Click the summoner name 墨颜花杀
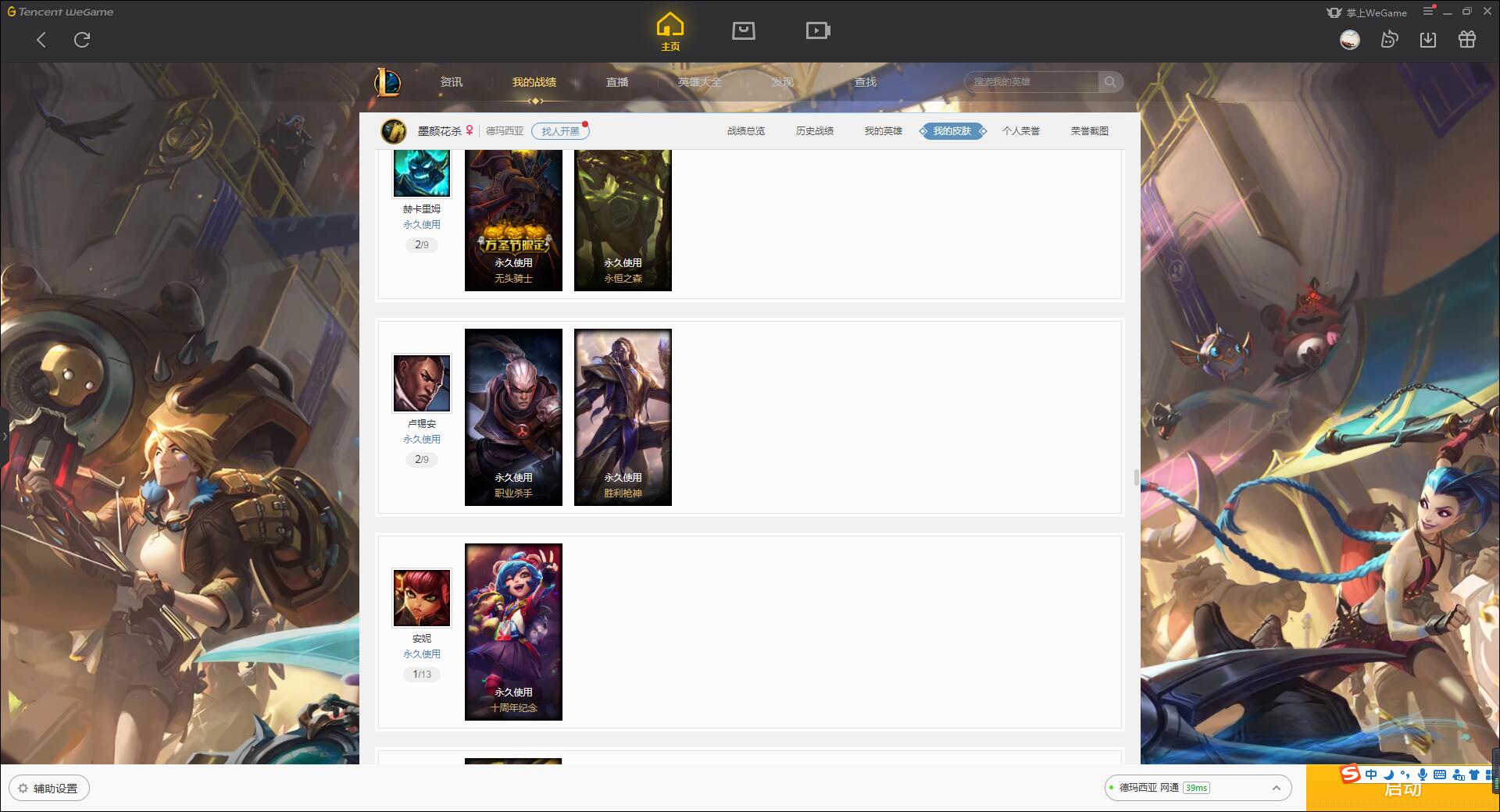The image size is (1500, 812). coord(439,131)
